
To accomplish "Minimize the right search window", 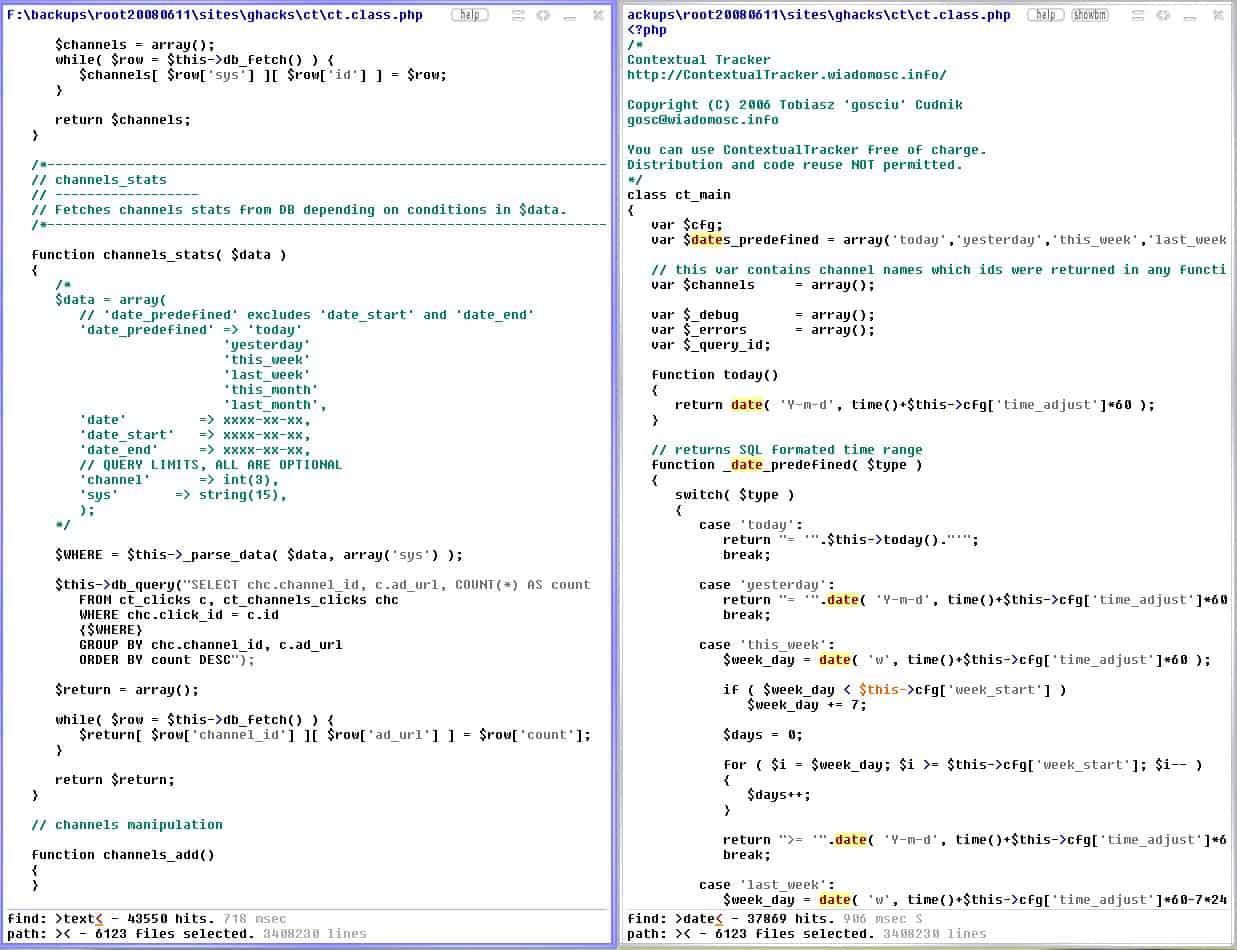I will [x=1190, y=15].
